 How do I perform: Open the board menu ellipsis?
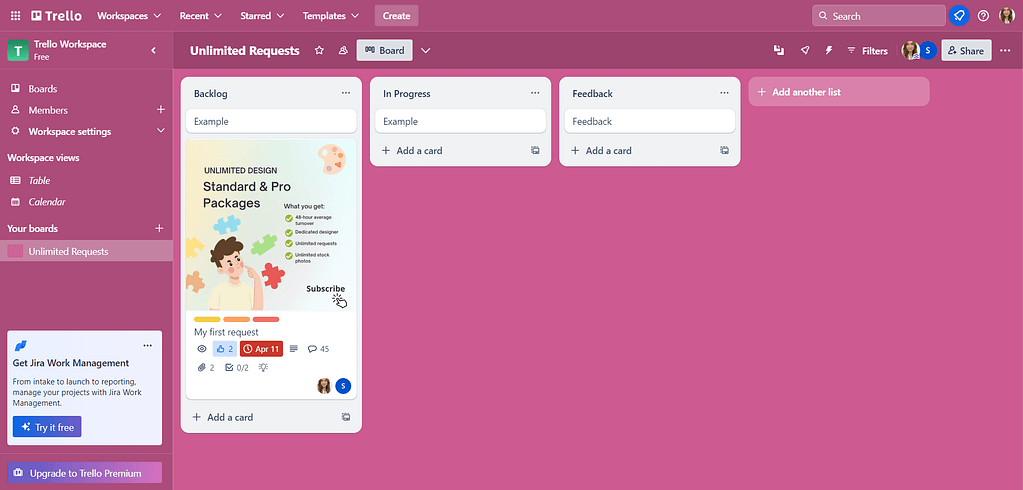click(1005, 50)
